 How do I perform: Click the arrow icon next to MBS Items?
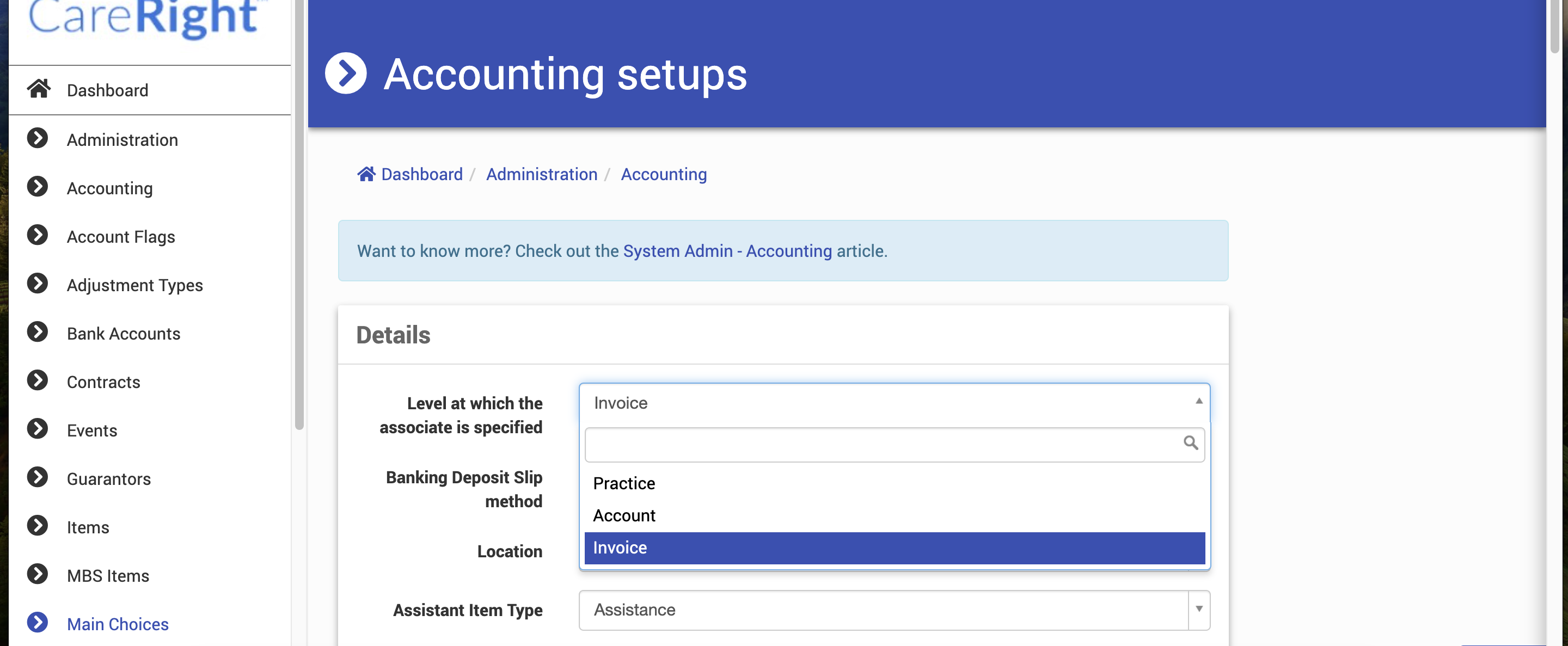pyautogui.click(x=38, y=574)
